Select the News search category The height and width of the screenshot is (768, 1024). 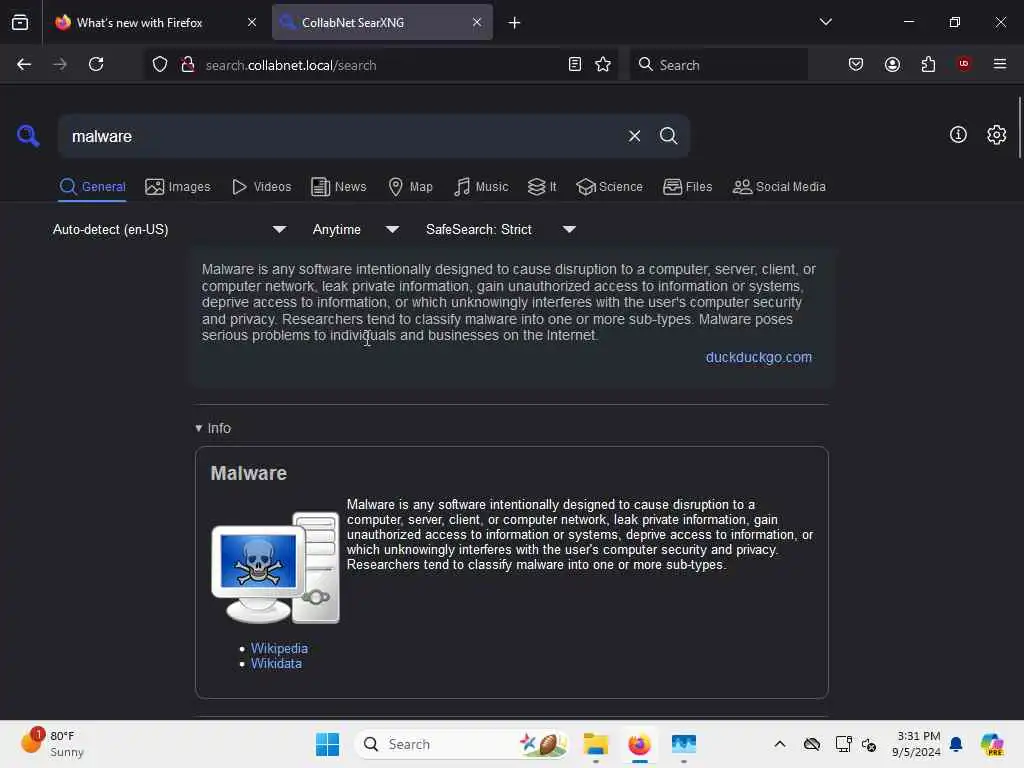338,187
